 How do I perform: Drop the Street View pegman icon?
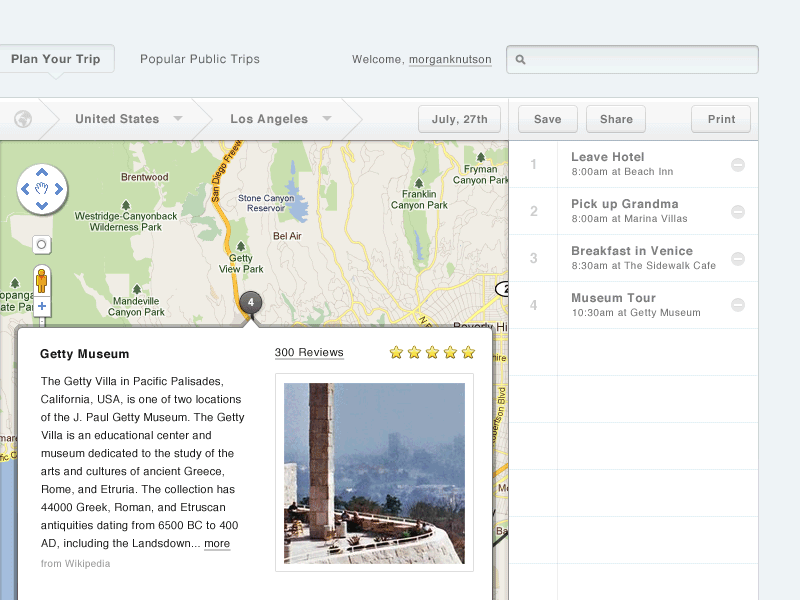coord(42,279)
